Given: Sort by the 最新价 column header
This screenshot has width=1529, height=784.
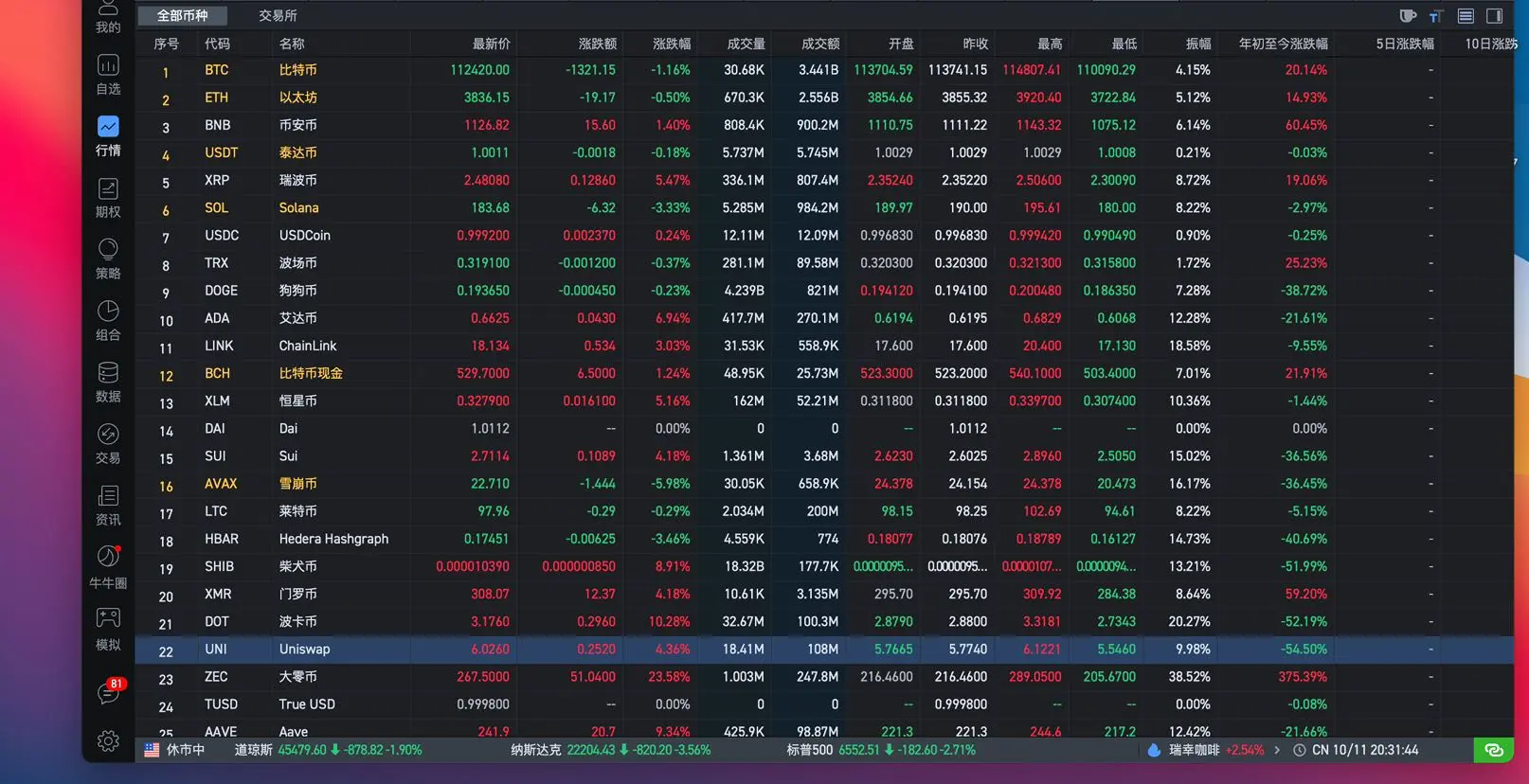Looking at the screenshot, I should (491, 44).
